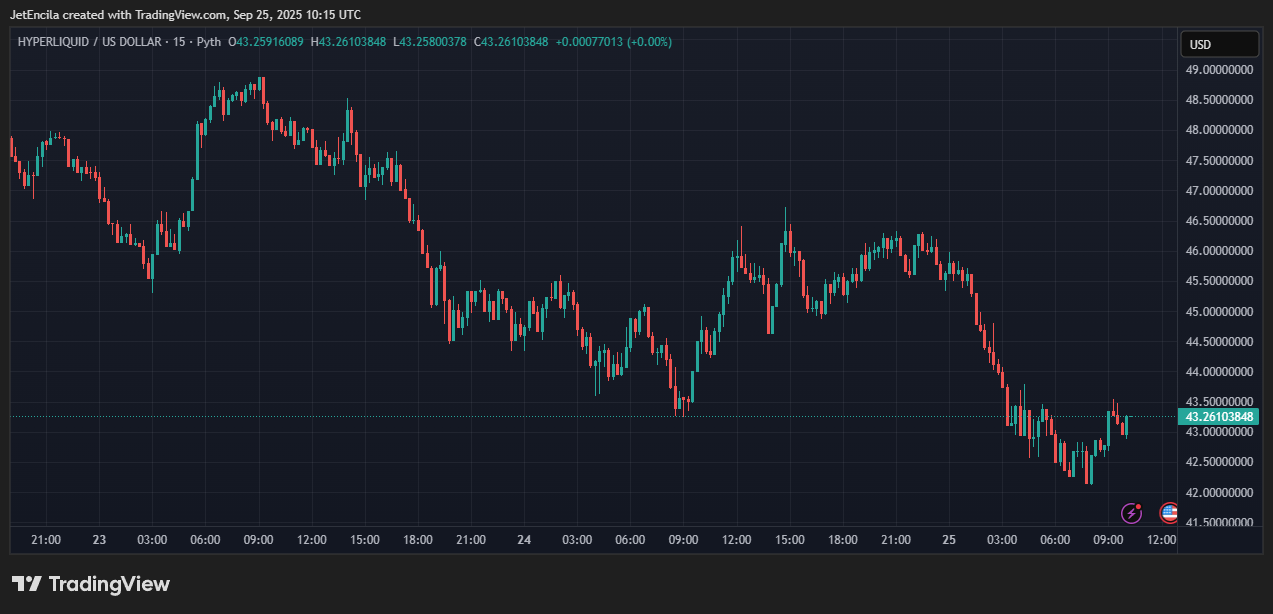Click the current price label 43.26103848
Viewport: 1273px width, 614px height.
coord(1219,416)
